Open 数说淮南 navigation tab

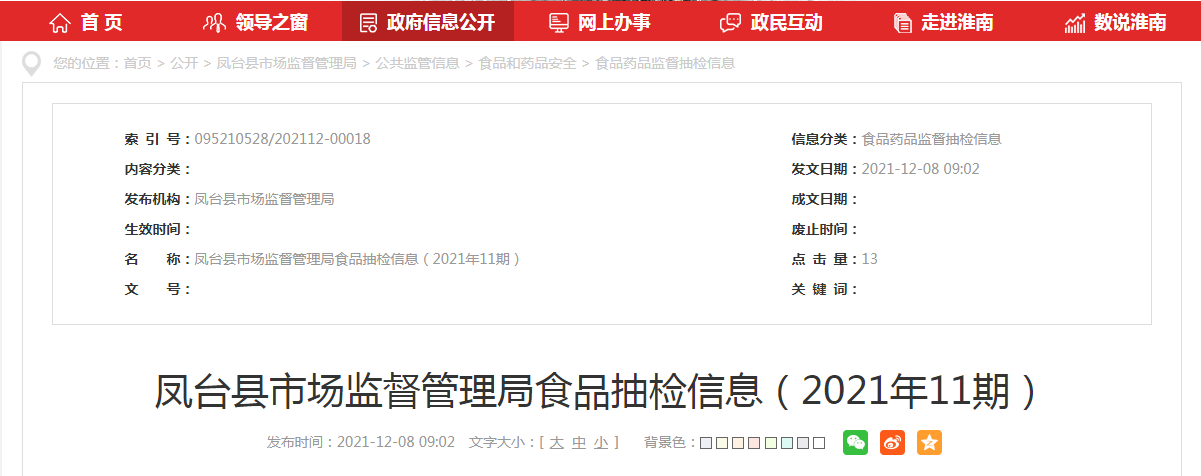(1115, 22)
